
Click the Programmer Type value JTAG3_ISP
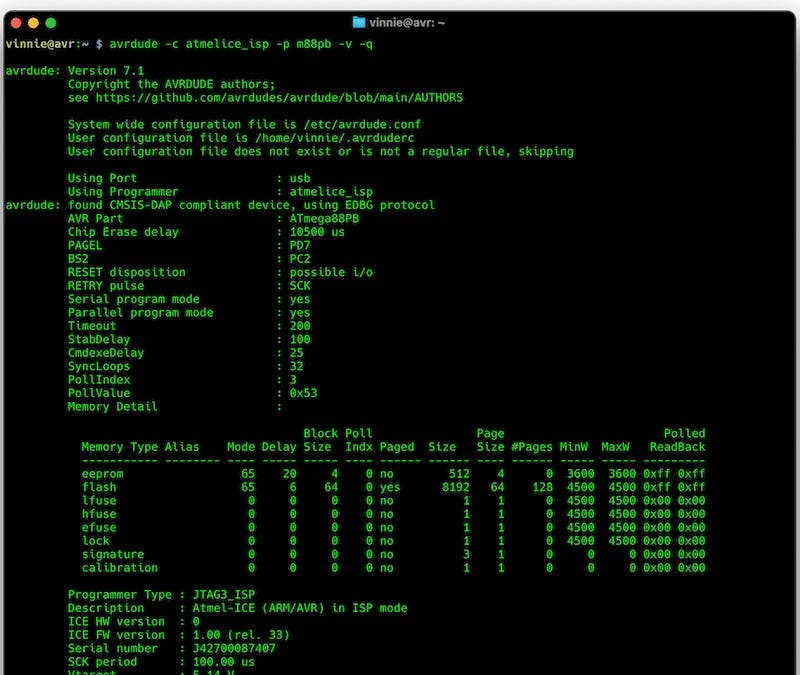pos(223,595)
